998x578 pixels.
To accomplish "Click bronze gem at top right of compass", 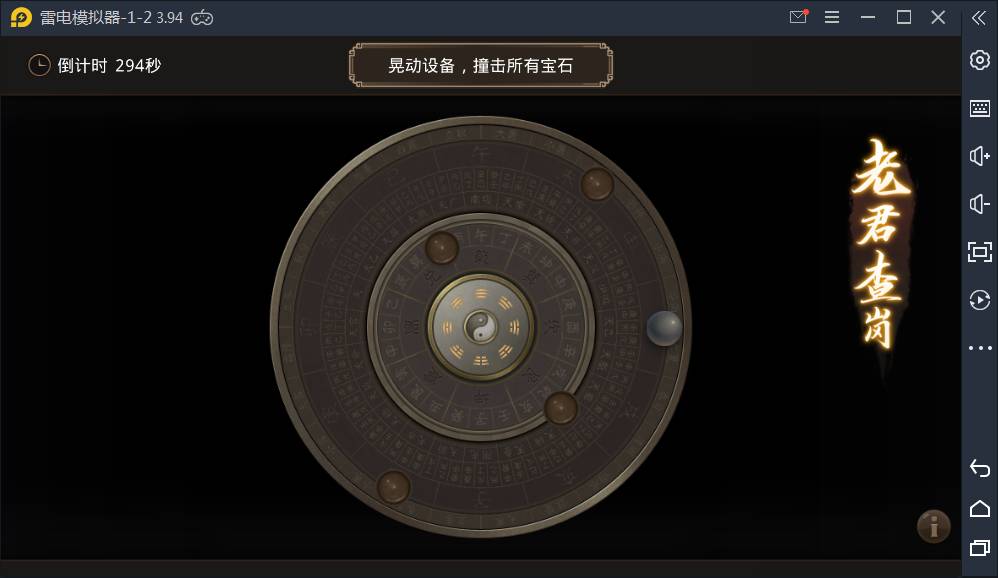I will (597, 184).
